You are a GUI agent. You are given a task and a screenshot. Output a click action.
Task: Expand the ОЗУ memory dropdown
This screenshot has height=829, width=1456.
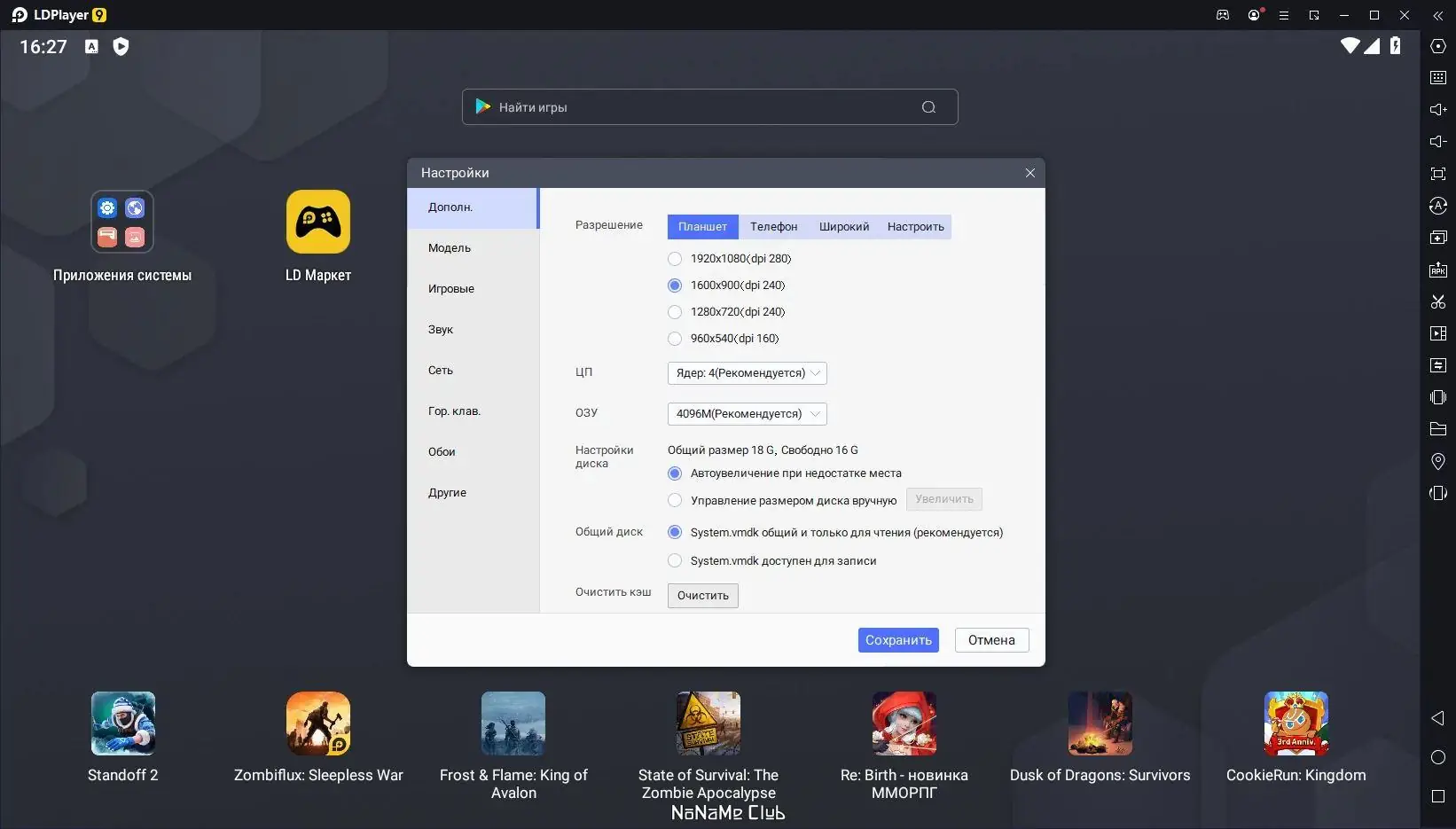pyautogui.click(x=748, y=414)
